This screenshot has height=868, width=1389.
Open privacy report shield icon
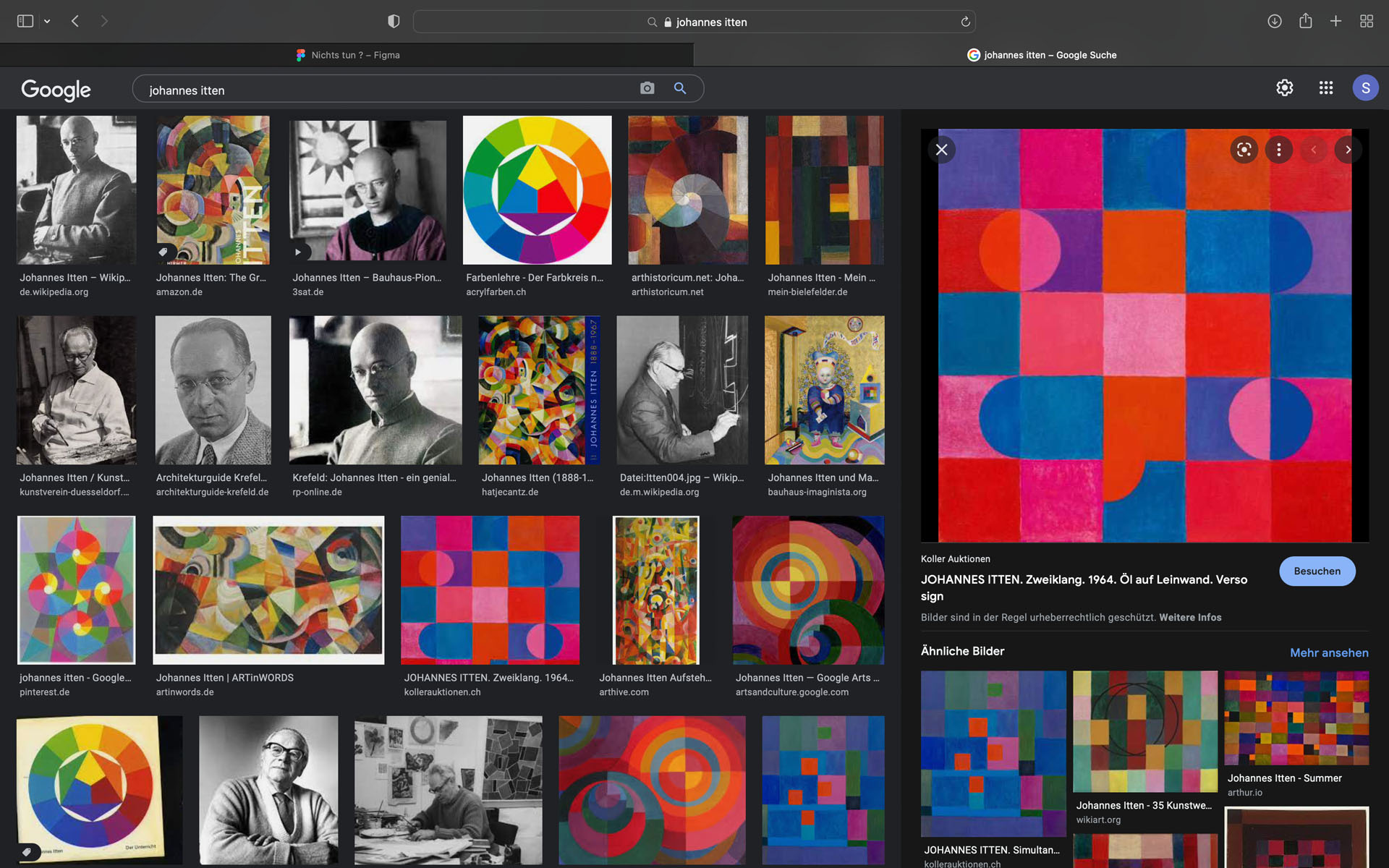click(394, 21)
